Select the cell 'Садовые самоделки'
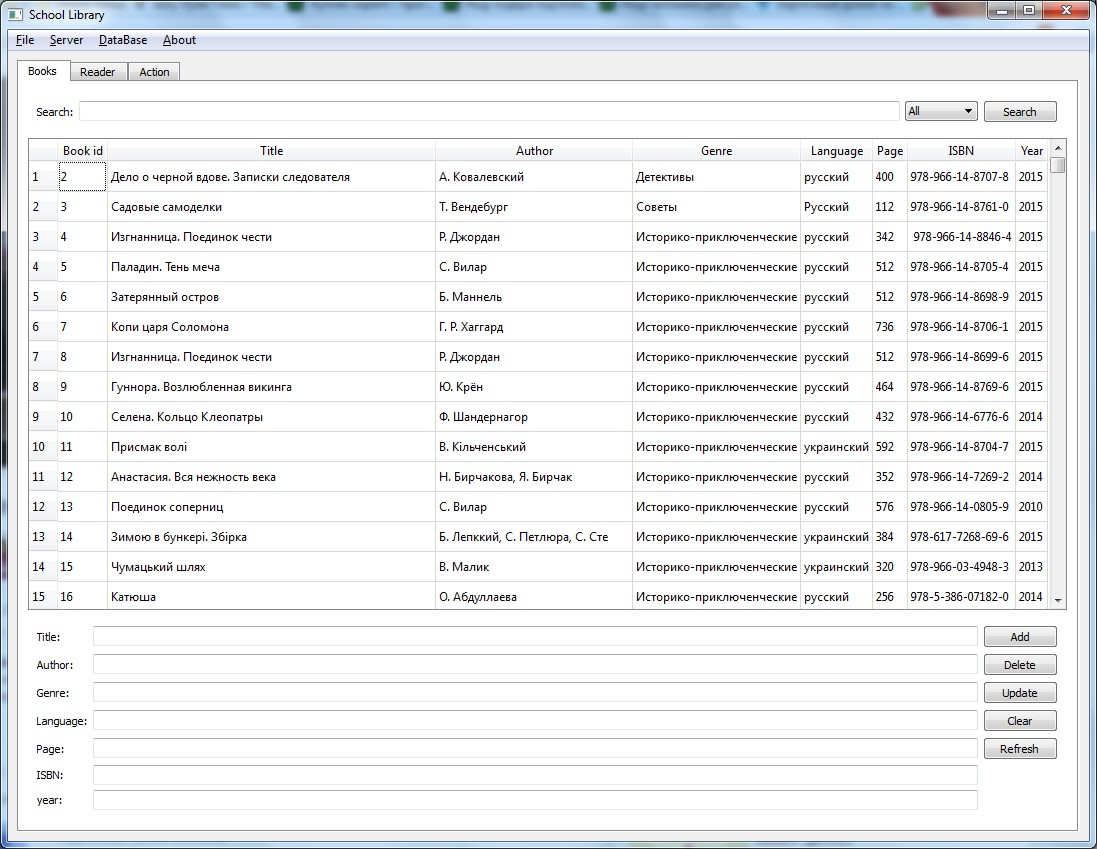Viewport: 1097px width, 849px height. point(271,207)
